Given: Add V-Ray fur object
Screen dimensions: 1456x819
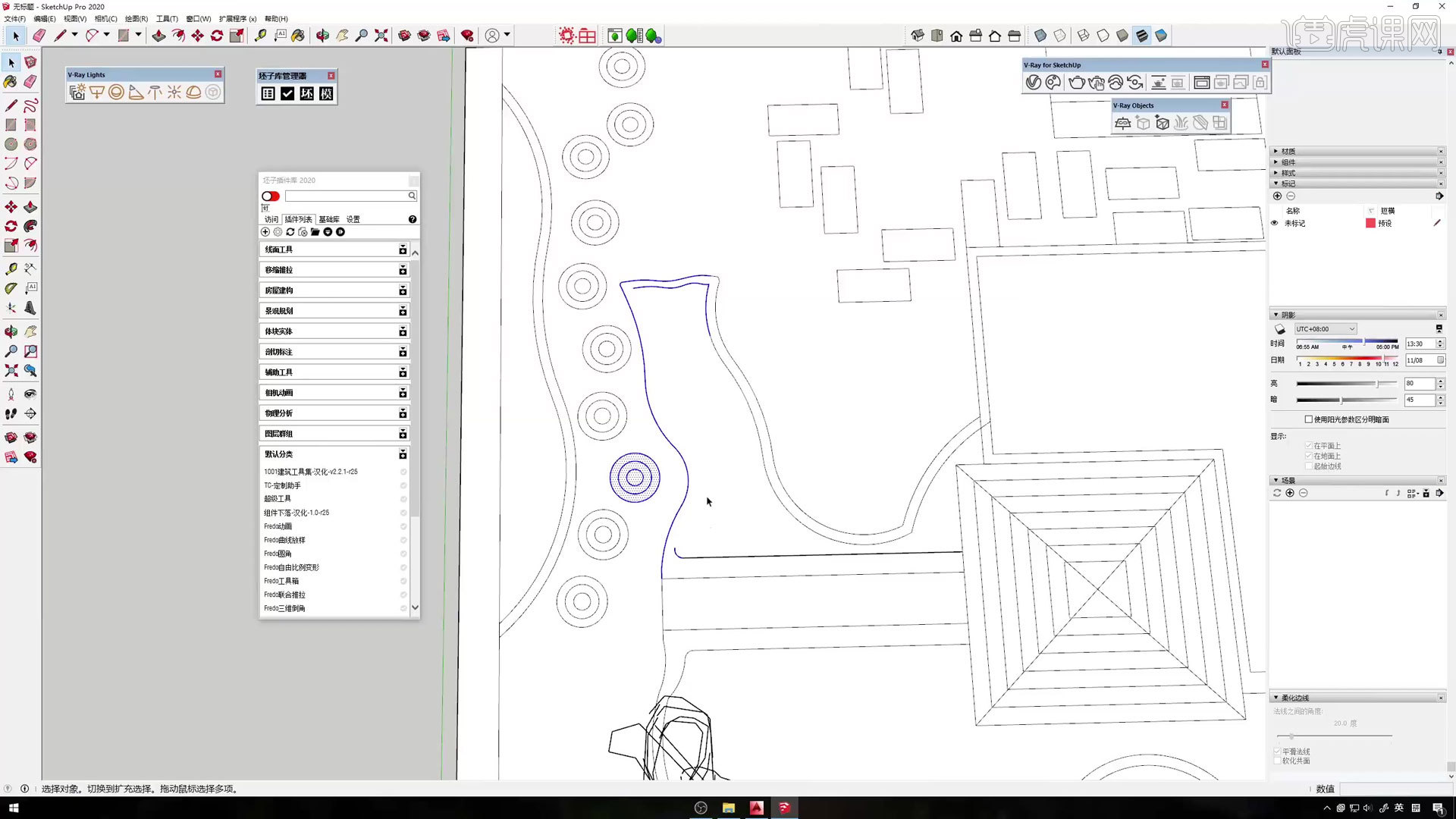Looking at the screenshot, I should point(1181,123).
